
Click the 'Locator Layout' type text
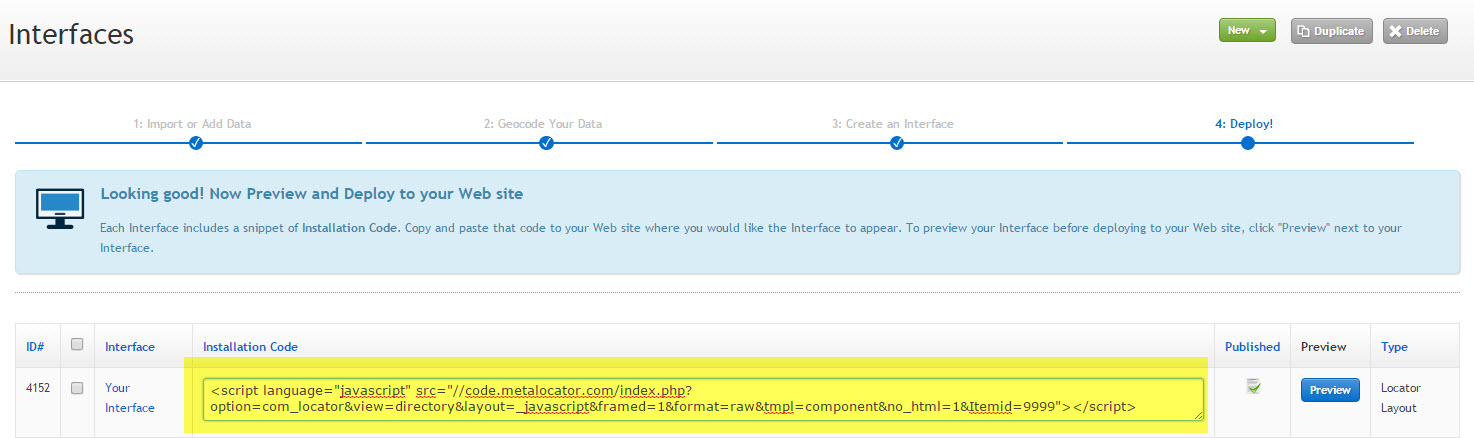tap(1401, 397)
